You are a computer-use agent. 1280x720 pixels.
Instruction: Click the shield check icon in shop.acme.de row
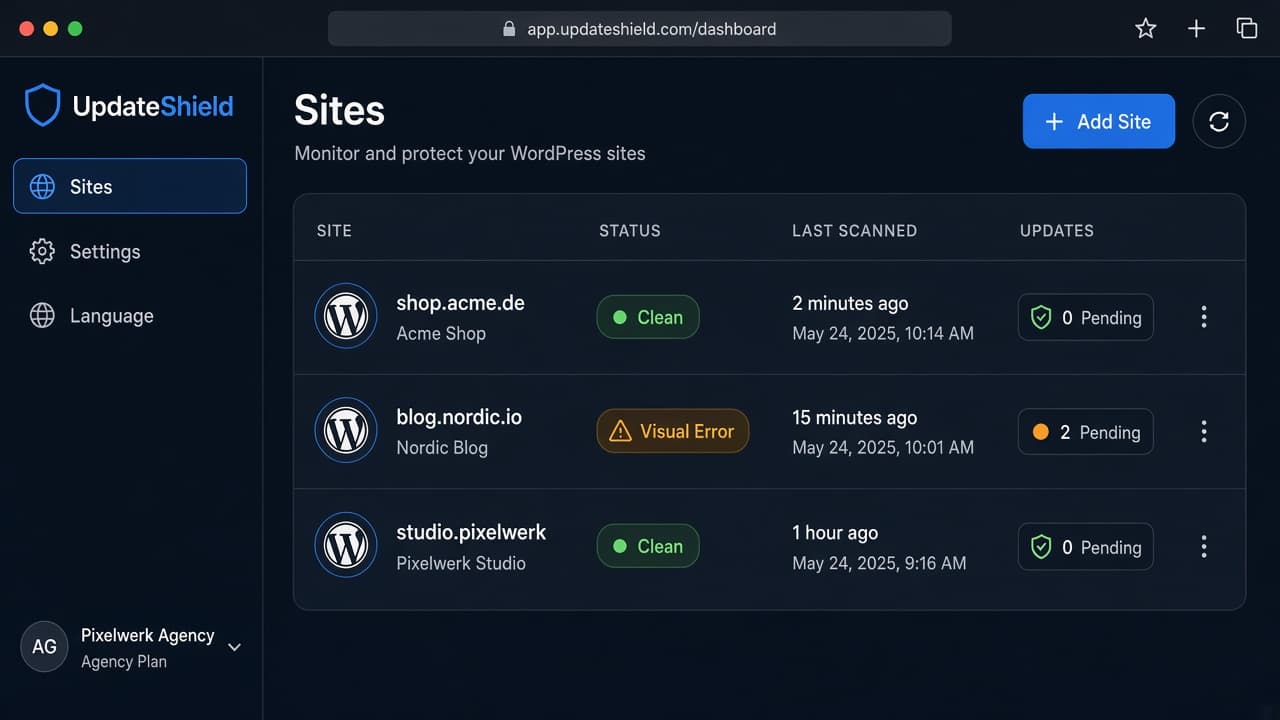1041,318
